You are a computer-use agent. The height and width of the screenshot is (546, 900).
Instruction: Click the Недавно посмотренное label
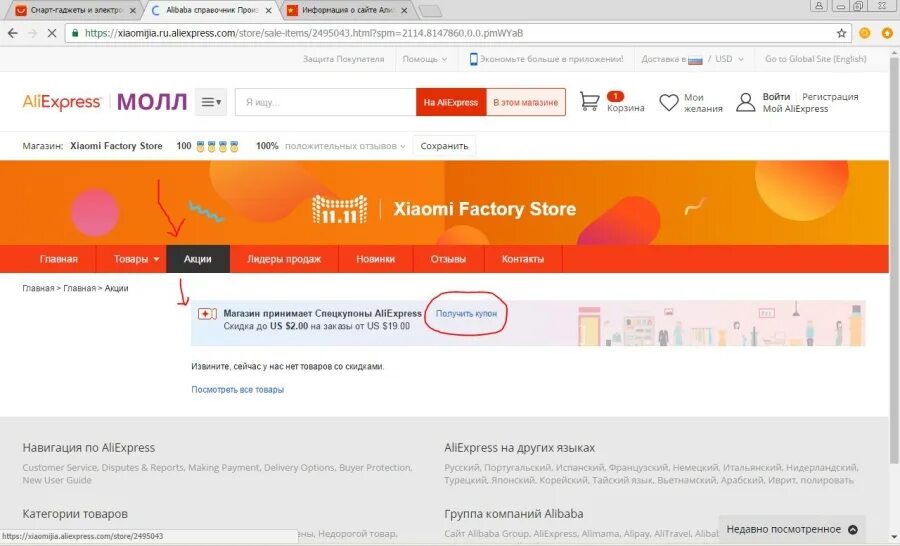(x=783, y=529)
